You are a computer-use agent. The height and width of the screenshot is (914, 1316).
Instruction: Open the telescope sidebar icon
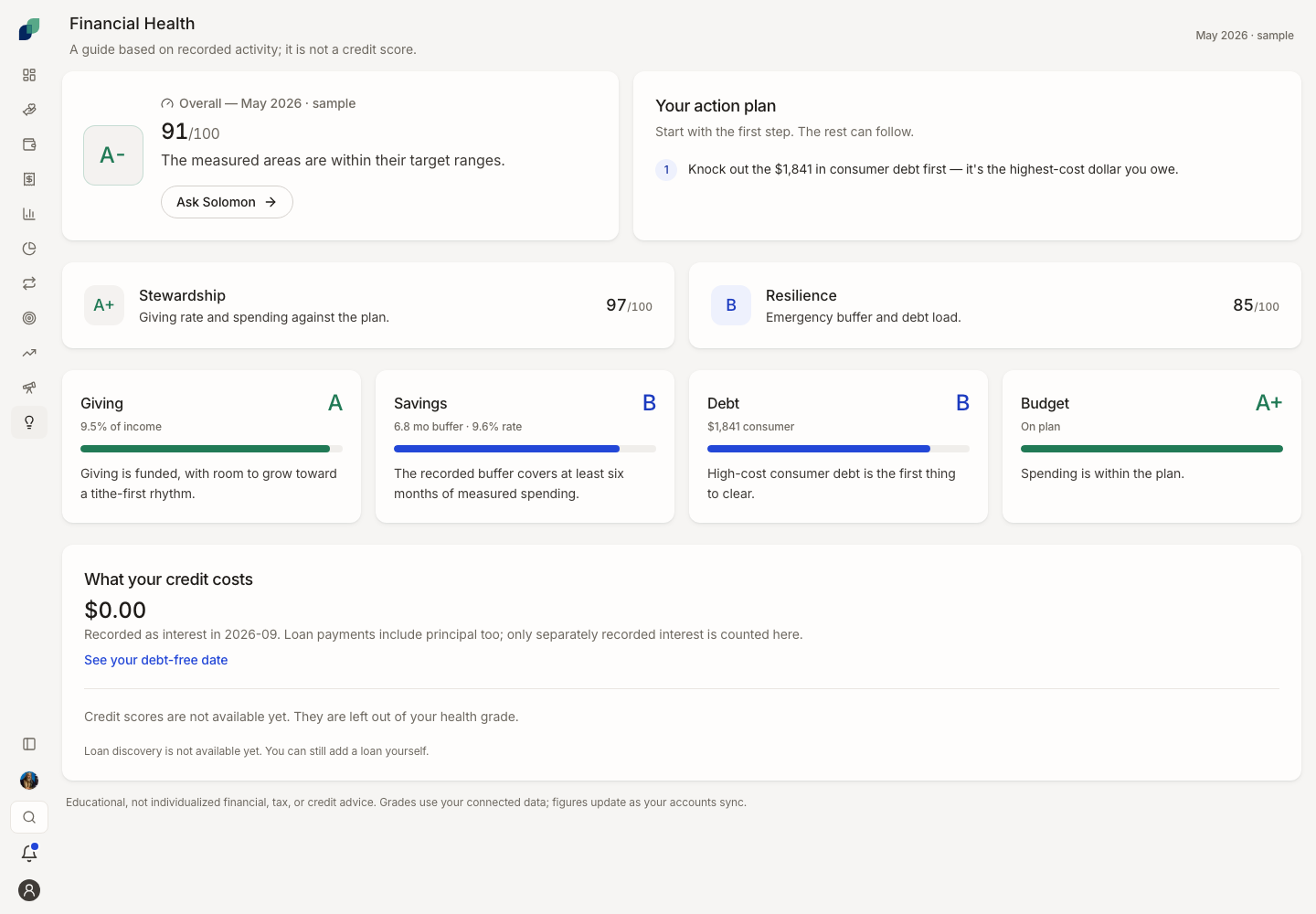point(29,388)
